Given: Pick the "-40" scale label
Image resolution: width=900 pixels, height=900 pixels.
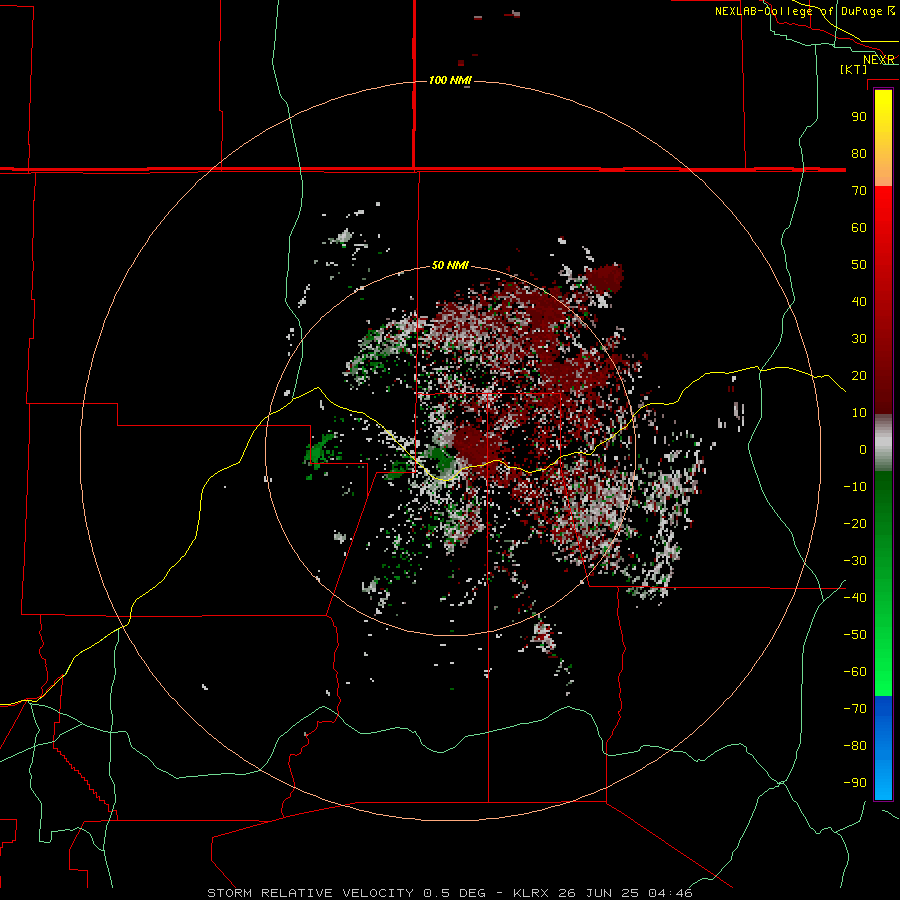Looking at the screenshot, I should 855,598.
